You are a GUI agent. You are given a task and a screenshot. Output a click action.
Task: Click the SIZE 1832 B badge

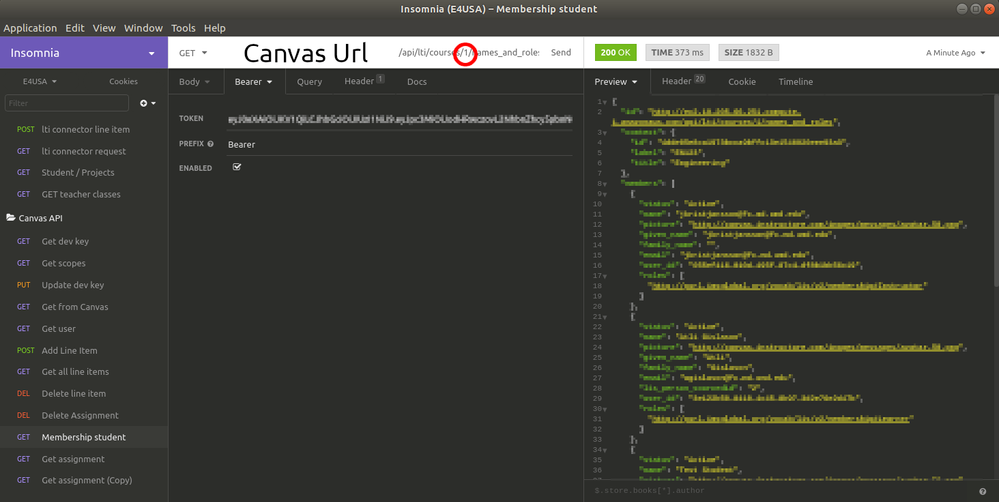coord(749,52)
